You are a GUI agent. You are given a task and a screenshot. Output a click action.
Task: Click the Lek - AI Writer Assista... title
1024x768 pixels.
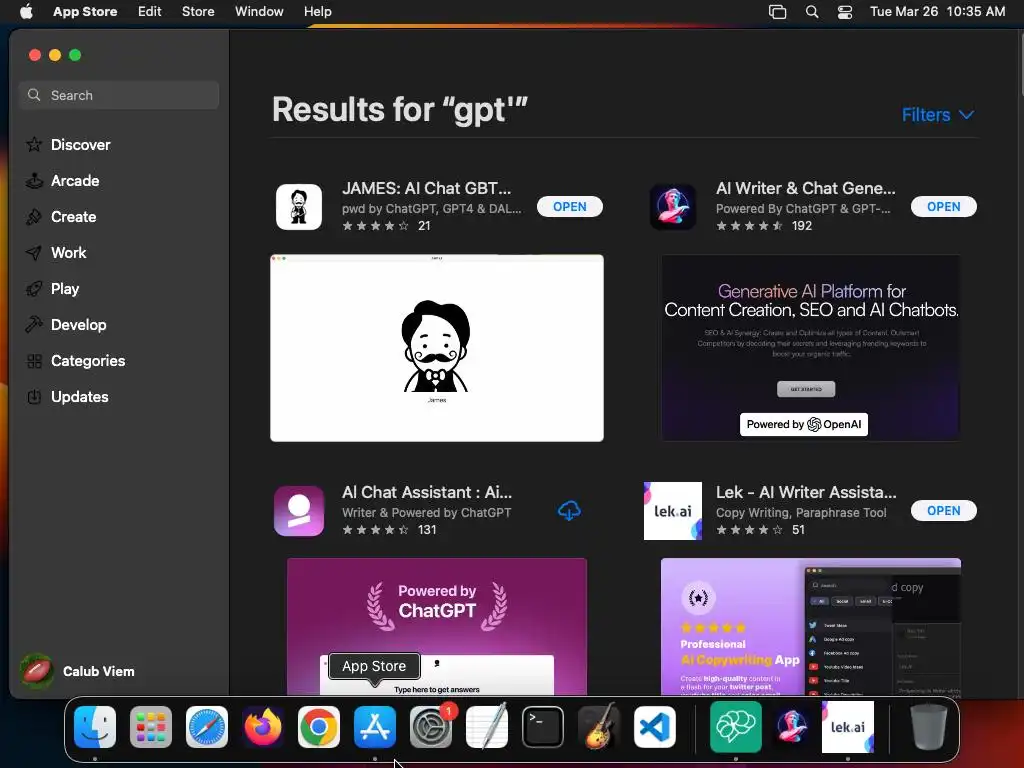tap(806, 492)
